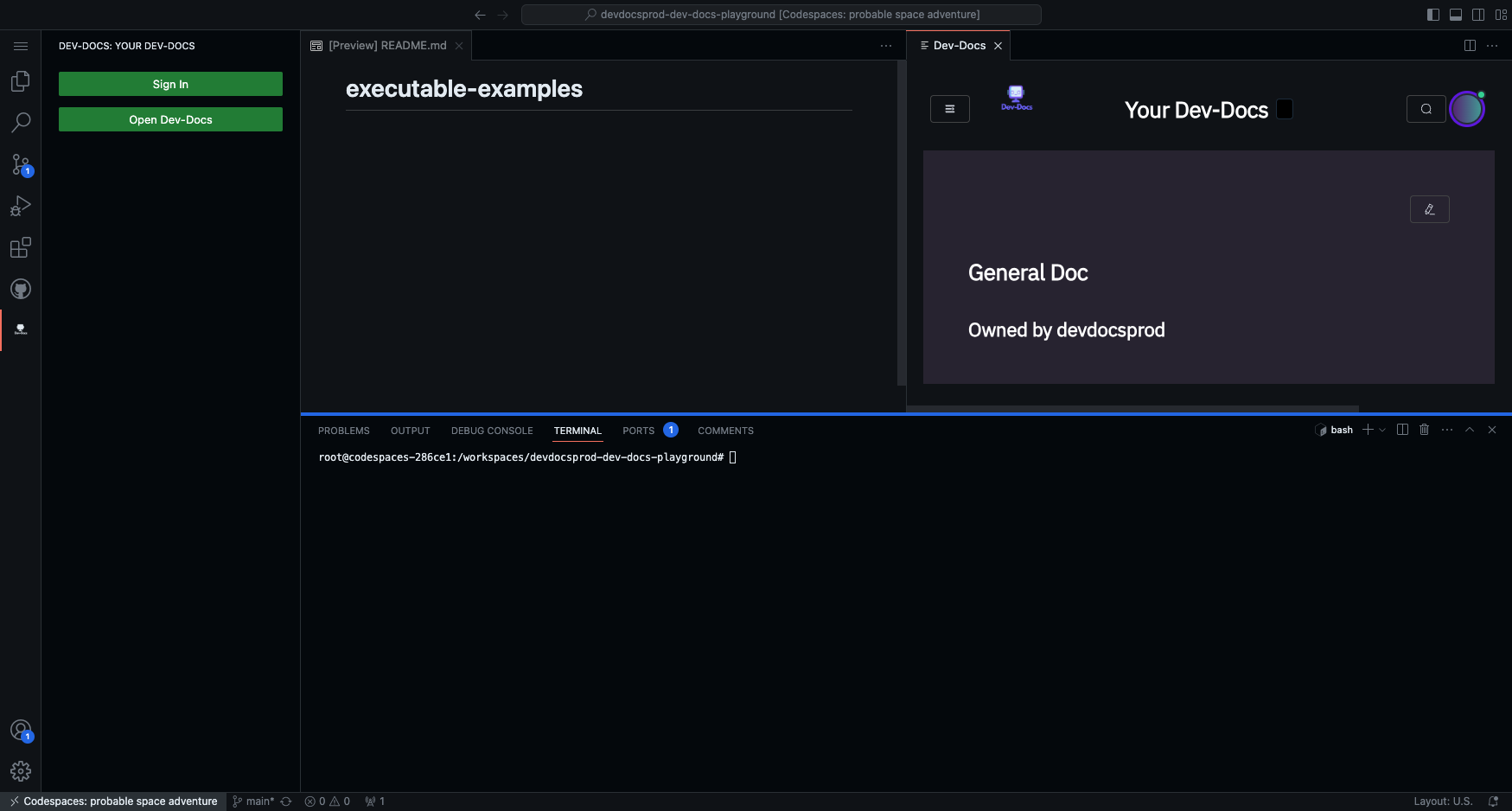
Task: Delete terminal with trash icon
Action: pos(1425,430)
